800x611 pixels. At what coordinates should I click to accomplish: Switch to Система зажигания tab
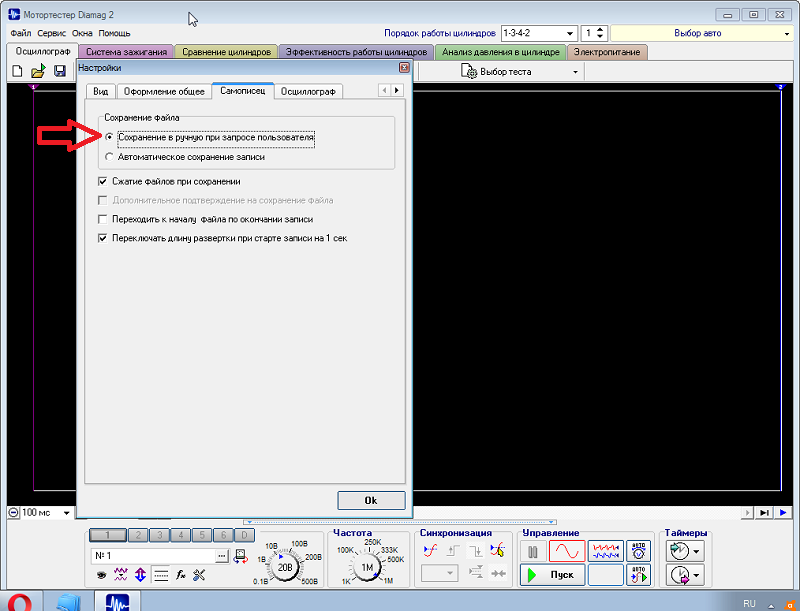click(126, 52)
